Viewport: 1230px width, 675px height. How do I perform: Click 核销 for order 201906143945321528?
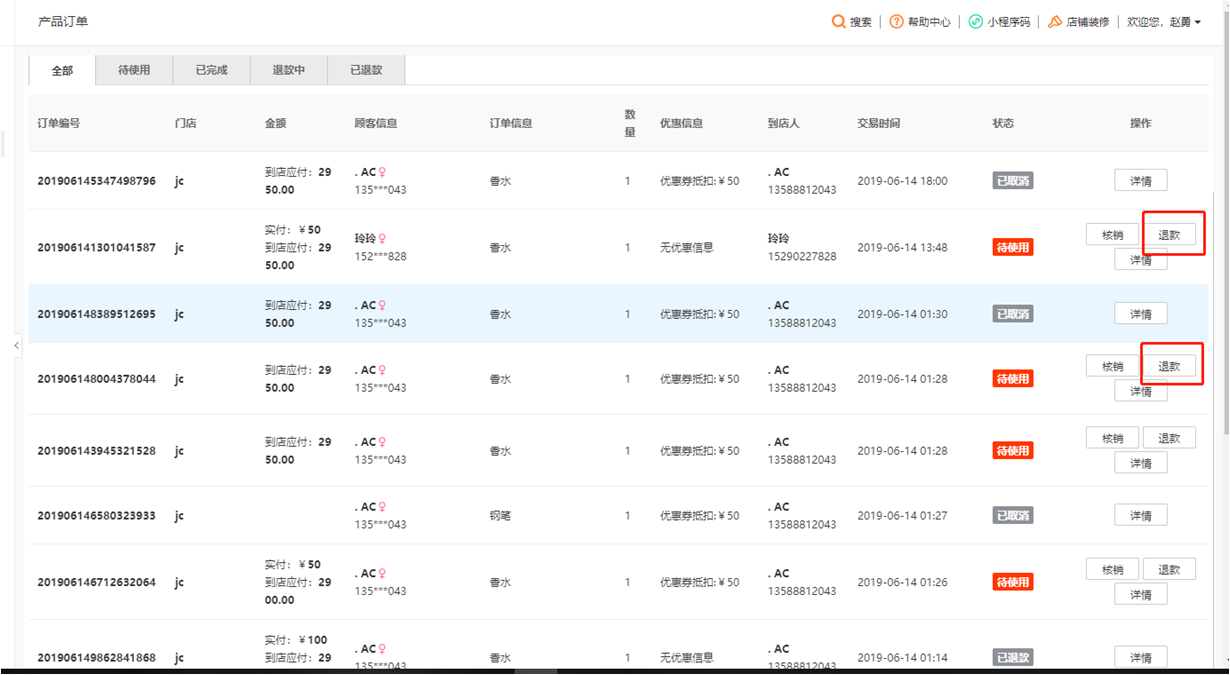pyautogui.click(x=1112, y=438)
